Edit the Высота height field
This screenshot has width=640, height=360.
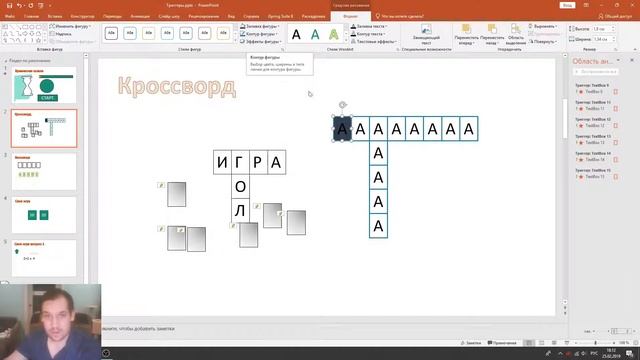[604, 29]
